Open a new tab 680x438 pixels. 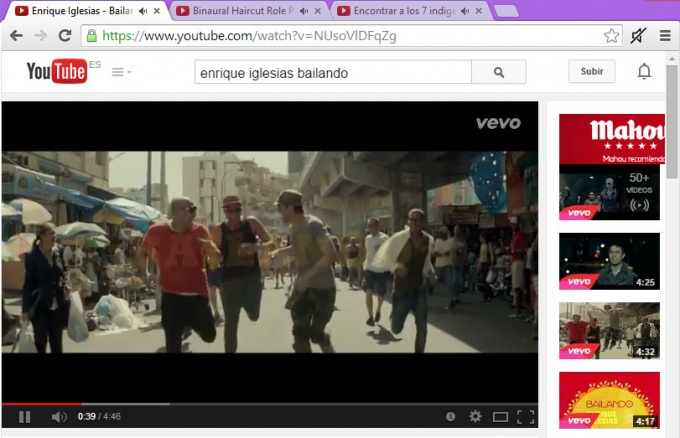506,12
